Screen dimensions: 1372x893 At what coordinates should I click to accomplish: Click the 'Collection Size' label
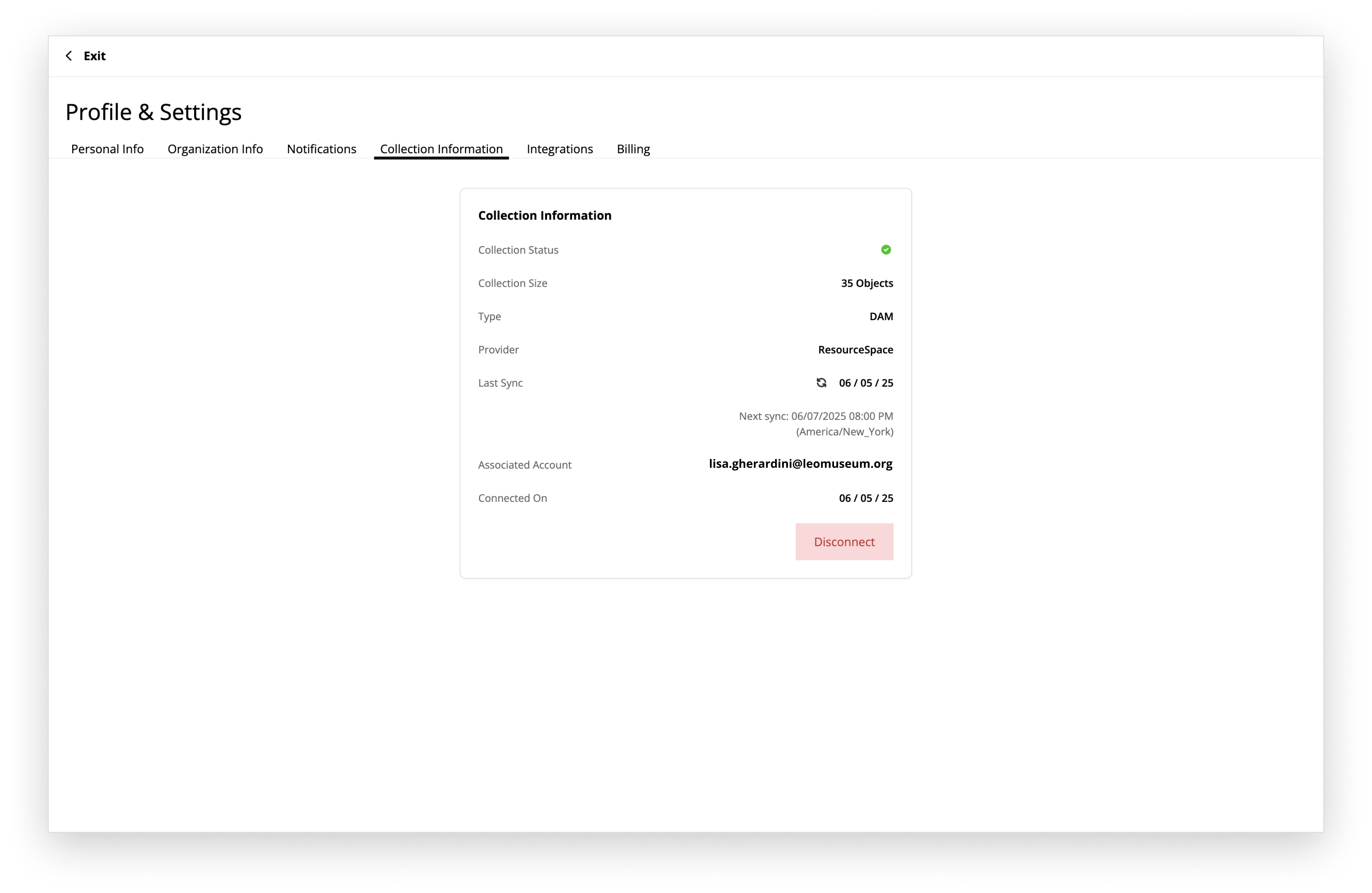512,283
